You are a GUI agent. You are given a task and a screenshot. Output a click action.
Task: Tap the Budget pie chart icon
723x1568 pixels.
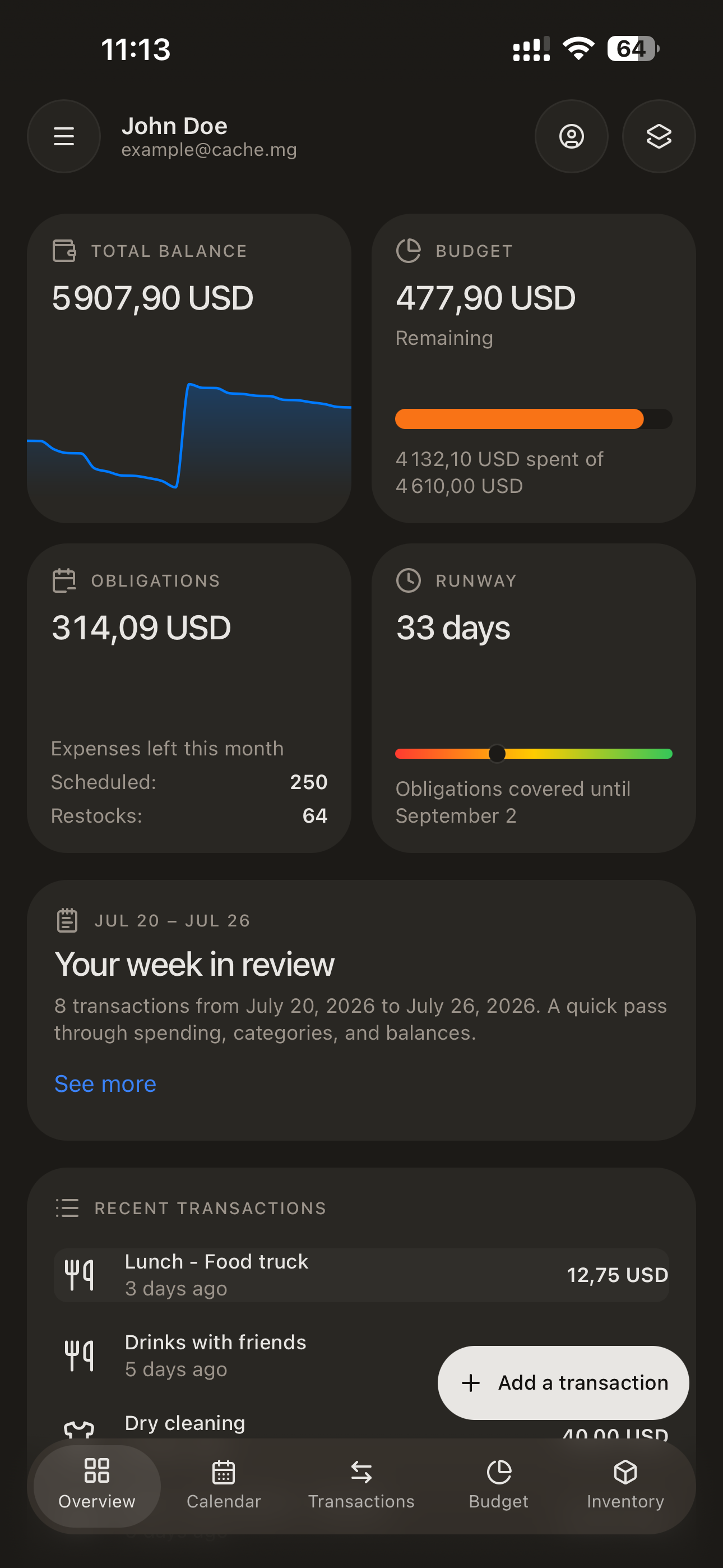(x=409, y=251)
